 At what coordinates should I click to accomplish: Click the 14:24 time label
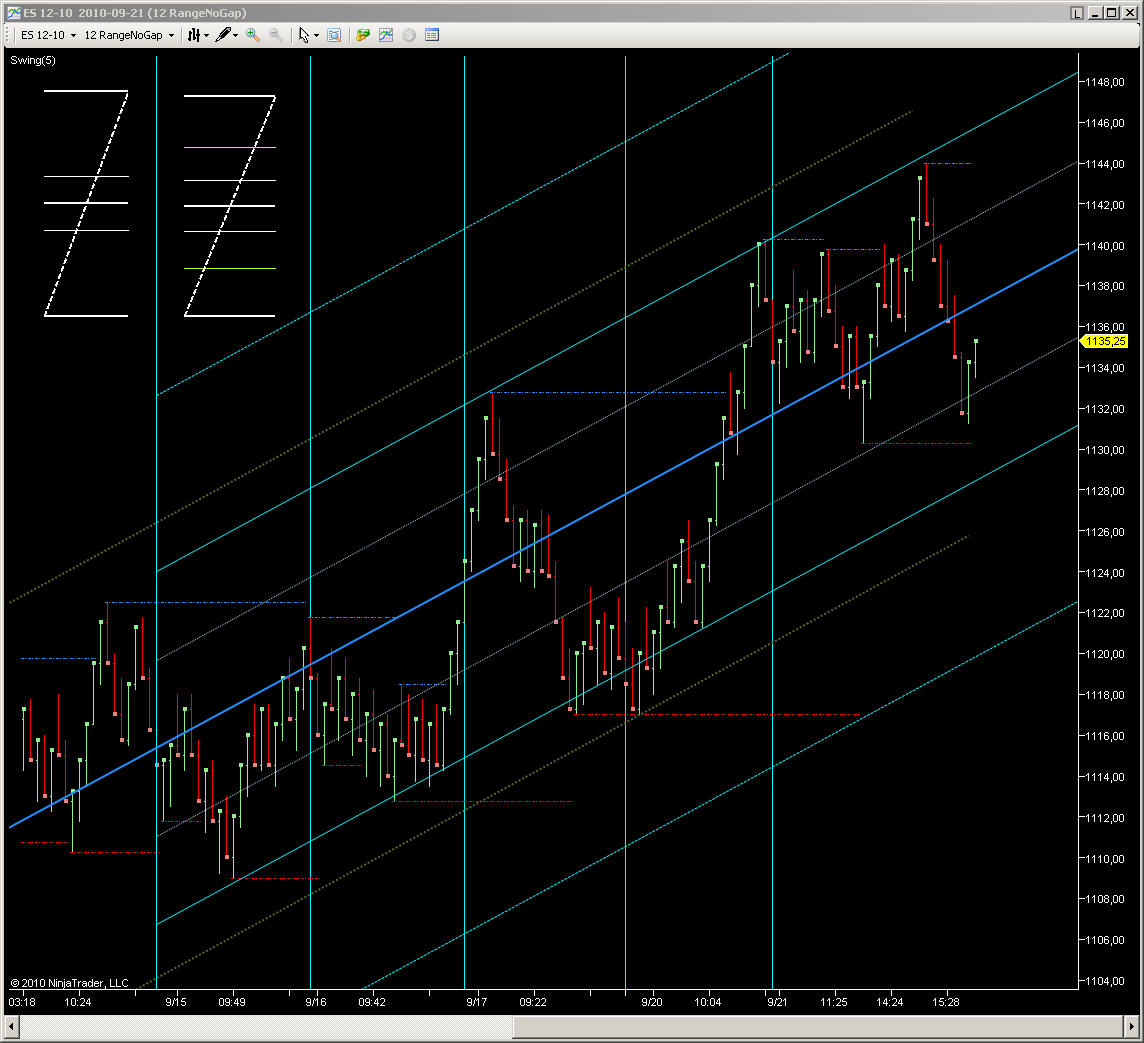889,1002
